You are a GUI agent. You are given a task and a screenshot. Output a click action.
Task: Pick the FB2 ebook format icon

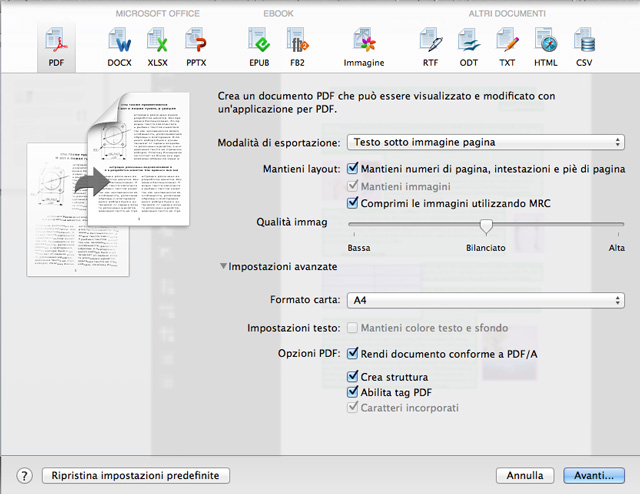pos(298,47)
